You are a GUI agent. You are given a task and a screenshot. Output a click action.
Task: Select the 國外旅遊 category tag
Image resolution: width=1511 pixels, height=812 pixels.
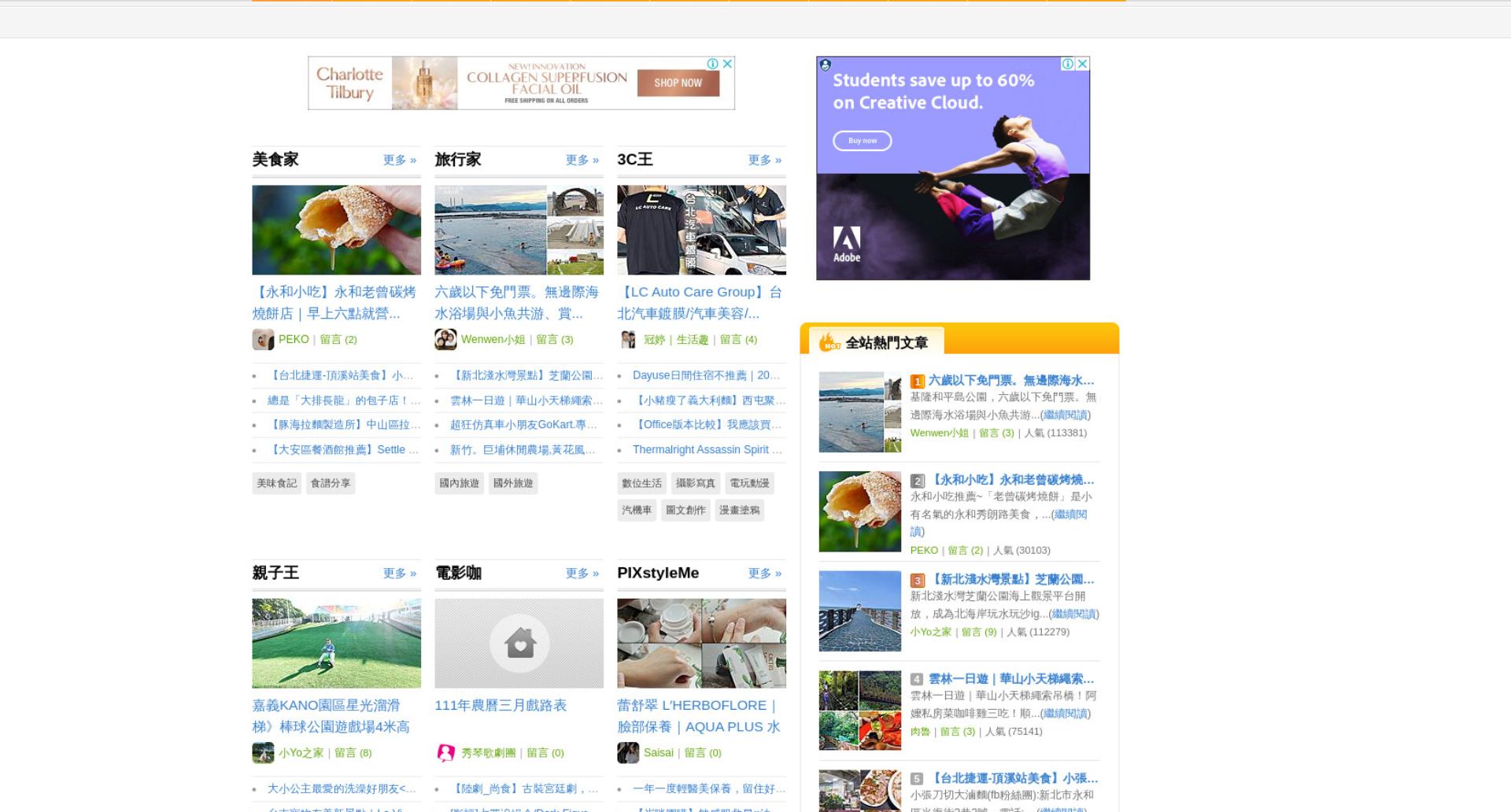(x=513, y=483)
